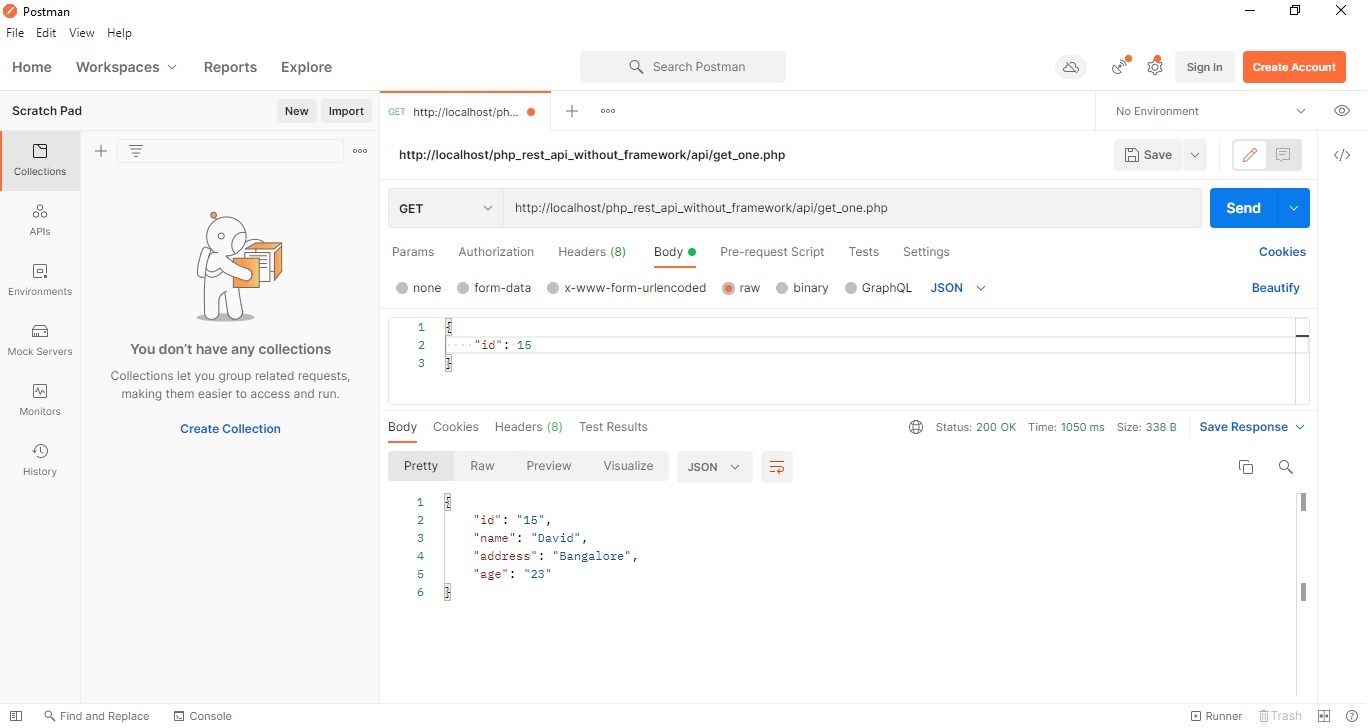
Task: Open the response JSON format dropdown
Action: tap(714, 467)
